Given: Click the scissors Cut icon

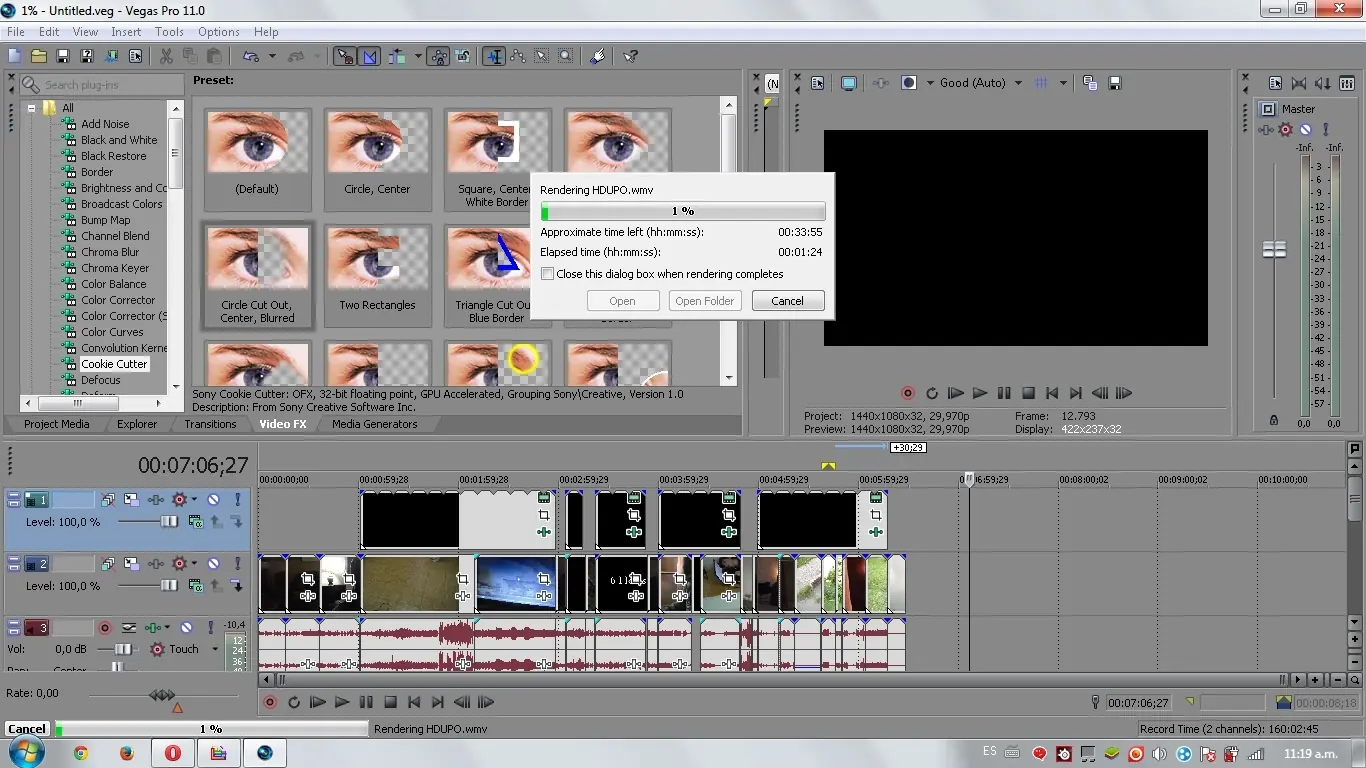Looking at the screenshot, I should click(166, 56).
